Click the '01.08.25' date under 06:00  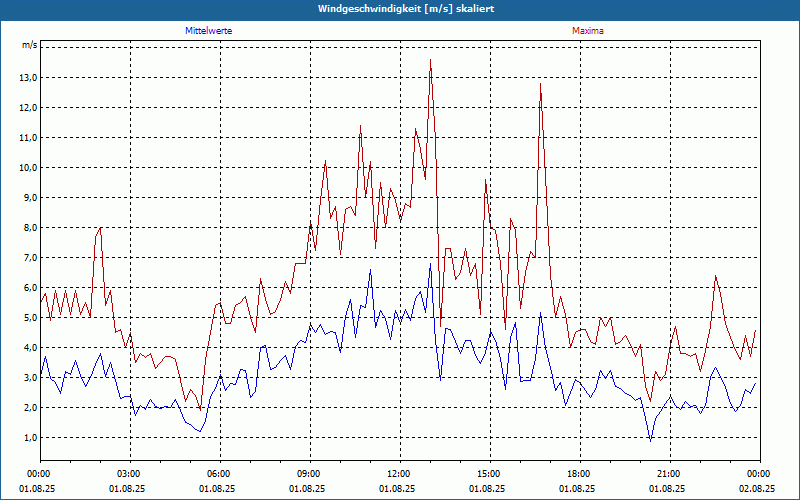click(x=217, y=489)
